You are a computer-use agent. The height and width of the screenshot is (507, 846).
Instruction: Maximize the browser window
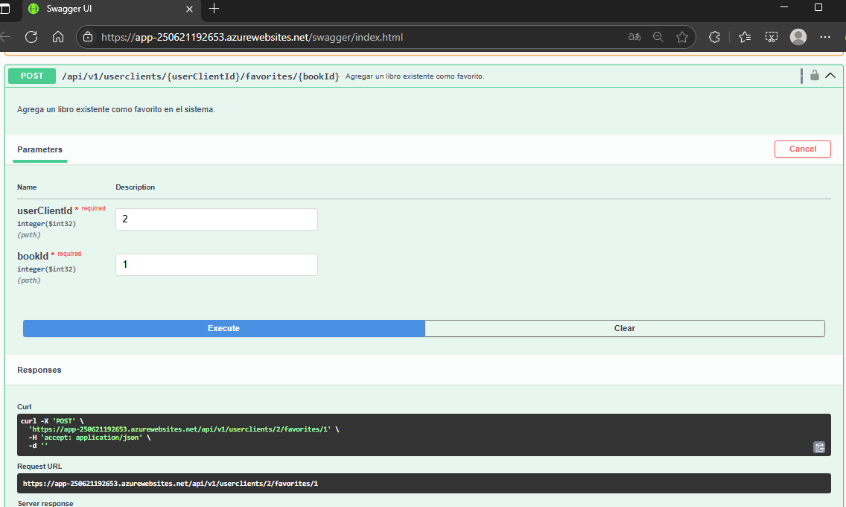pos(818,7)
